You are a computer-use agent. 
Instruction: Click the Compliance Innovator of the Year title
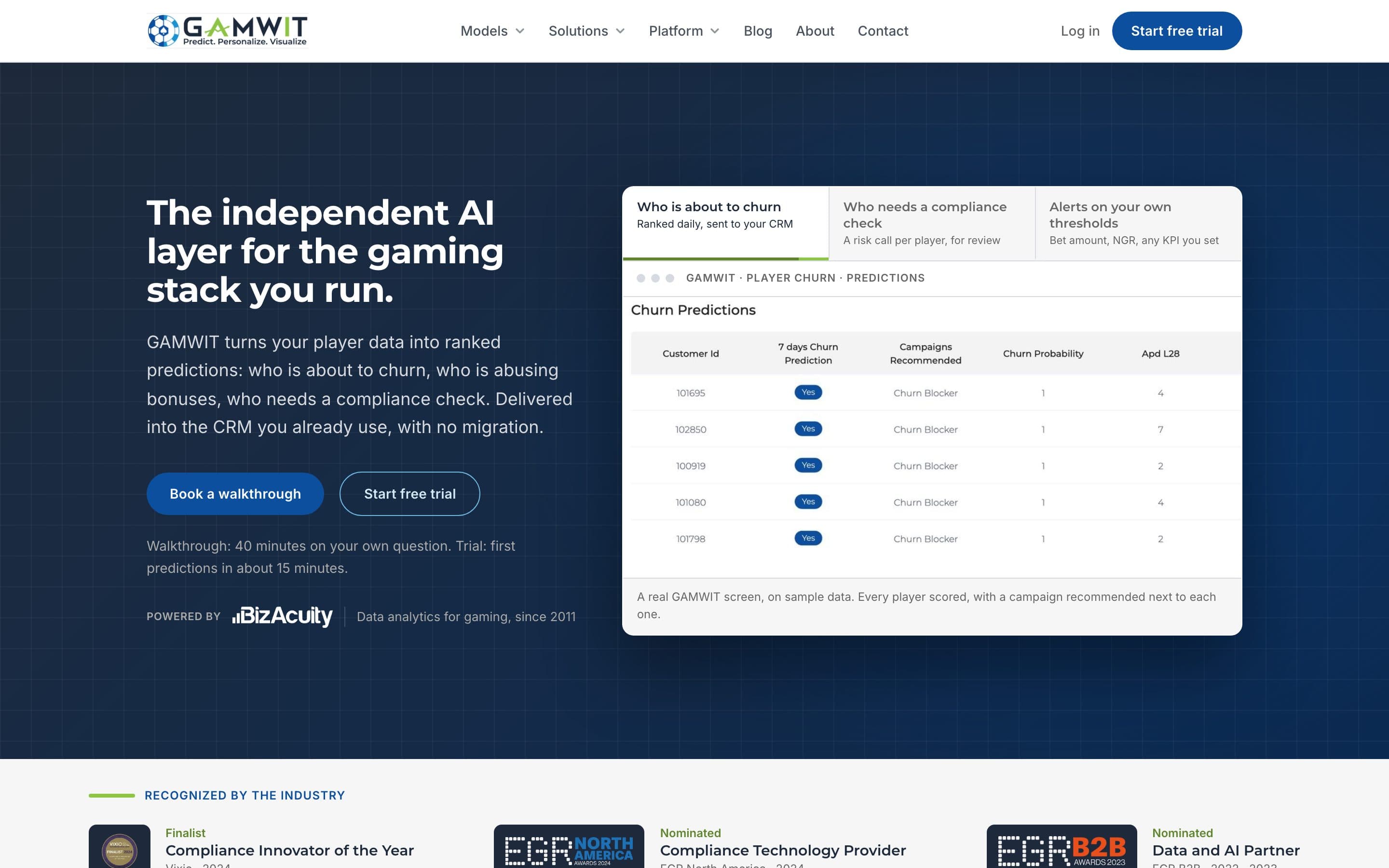pyautogui.click(x=289, y=850)
